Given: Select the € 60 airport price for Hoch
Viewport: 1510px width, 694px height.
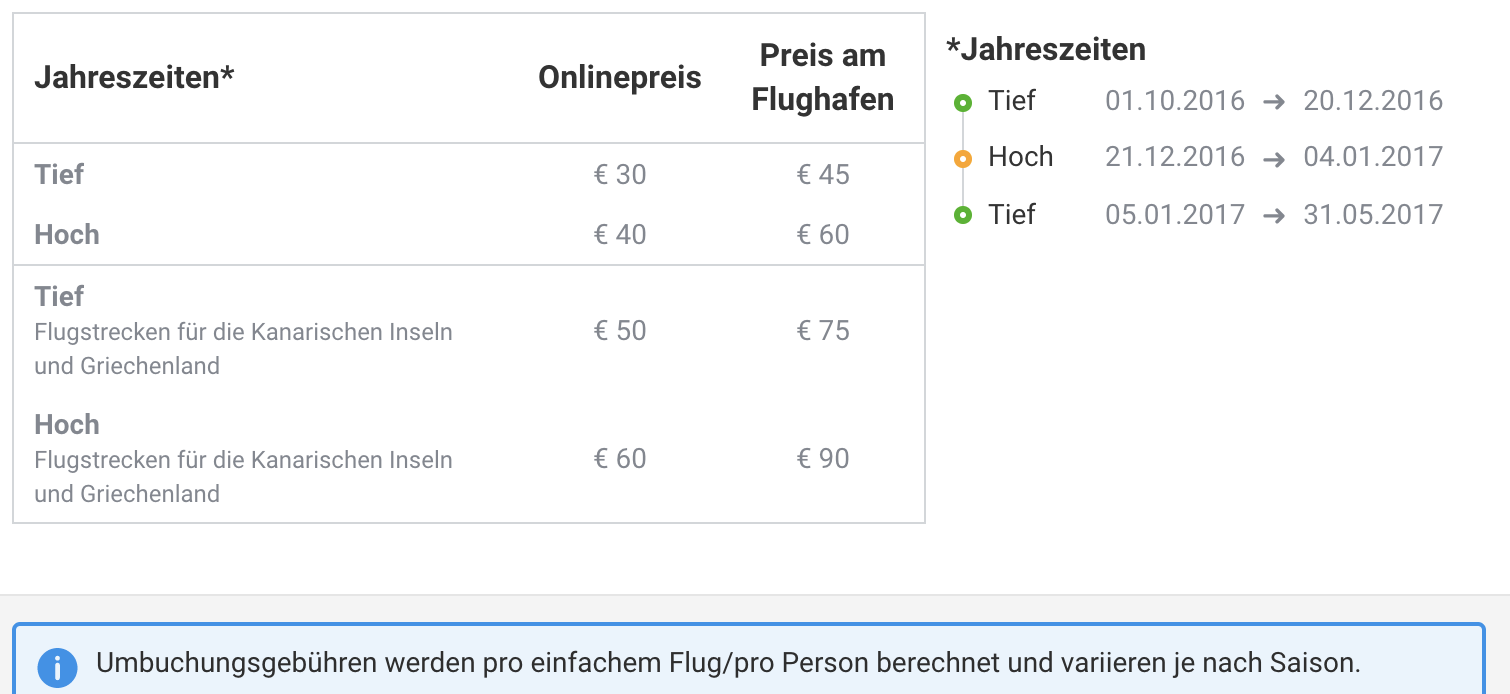Looking at the screenshot, I should pos(823,235).
